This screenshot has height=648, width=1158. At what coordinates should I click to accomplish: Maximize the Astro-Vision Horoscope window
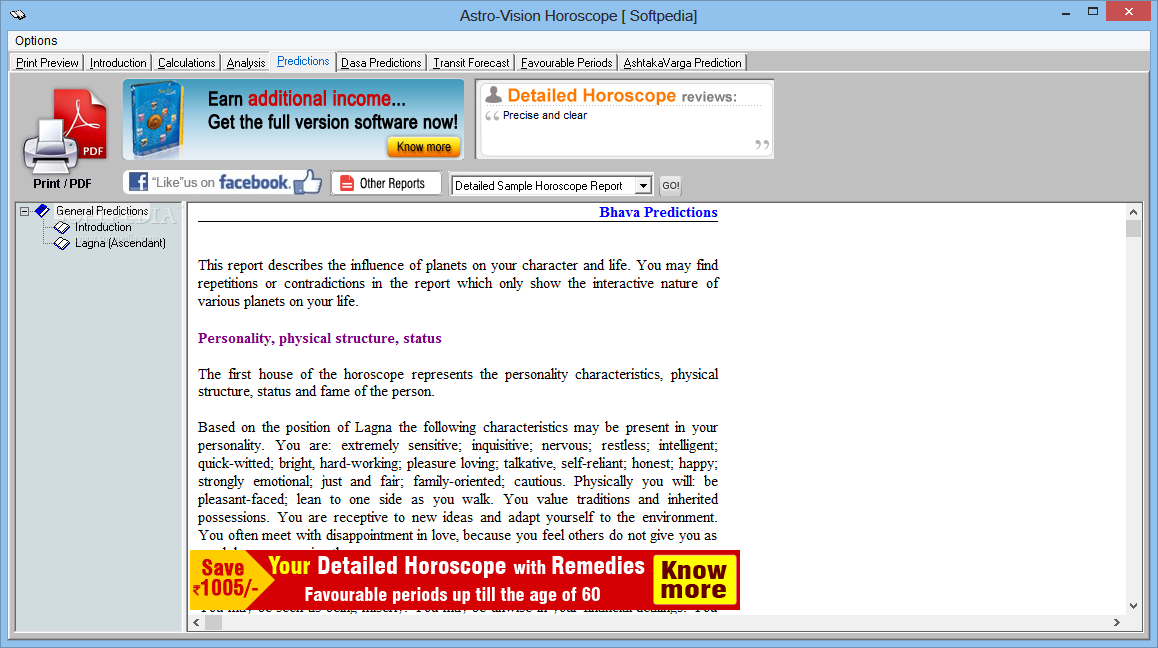pyautogui.click(x=1093, y=12)
